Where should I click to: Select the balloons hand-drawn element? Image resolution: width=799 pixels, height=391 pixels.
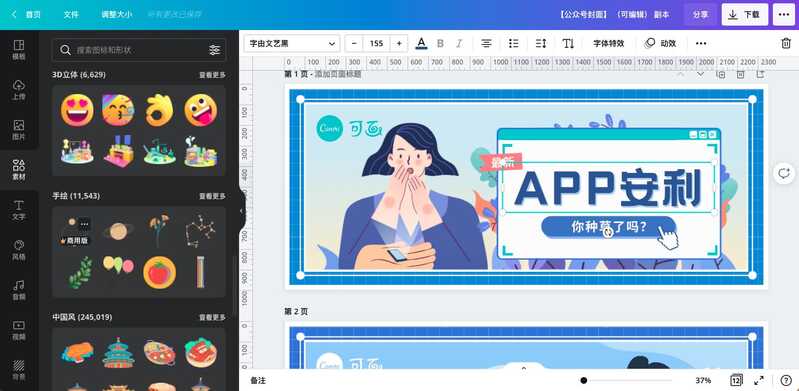118,265
